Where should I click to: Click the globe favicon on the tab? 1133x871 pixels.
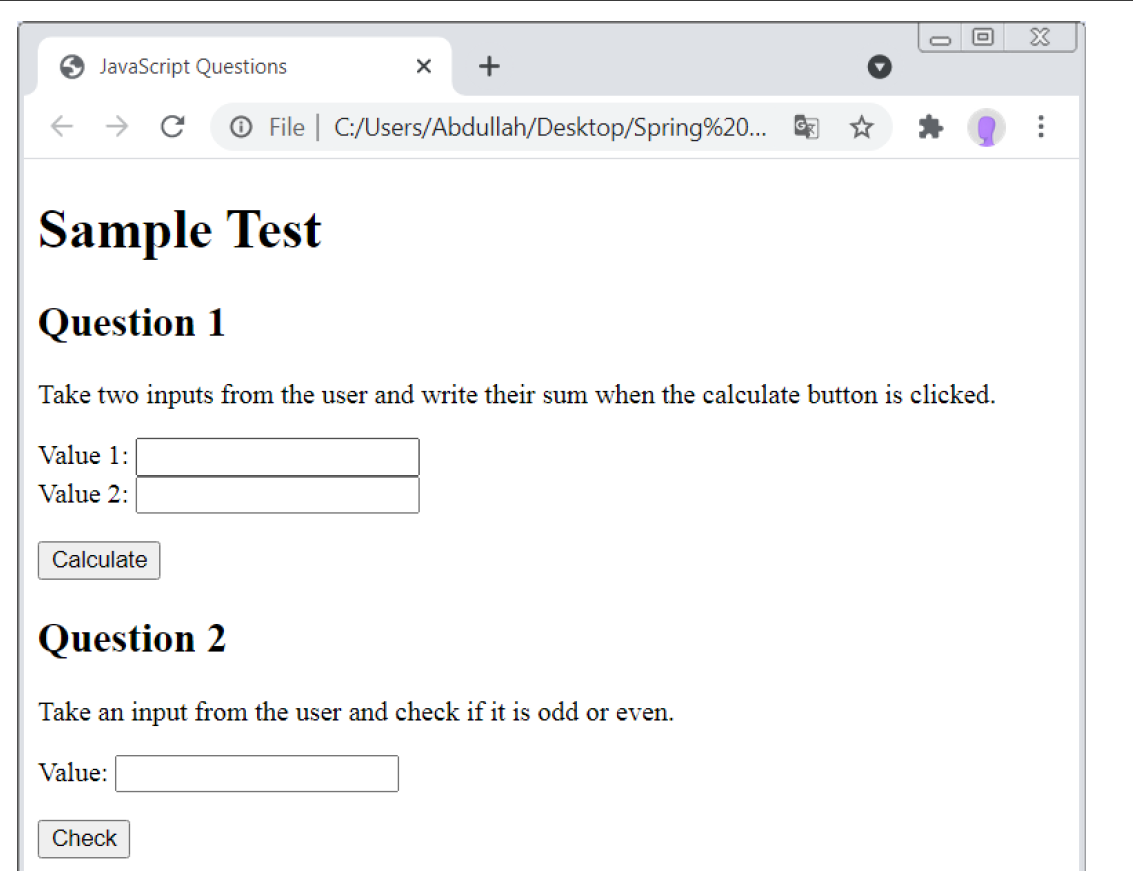pos(72,66)
